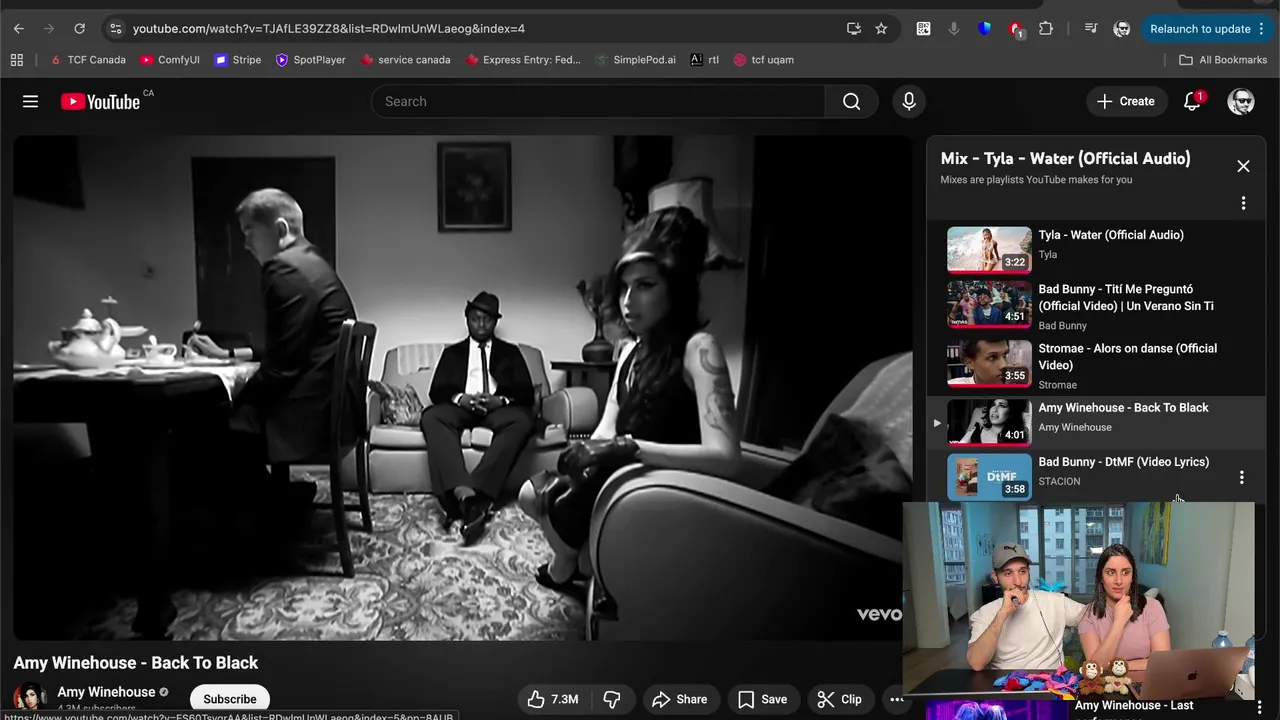1280x720 pixels.
Task: Play Bad Bunny - DtMF thumbnail
Action: tap(989, 476)
